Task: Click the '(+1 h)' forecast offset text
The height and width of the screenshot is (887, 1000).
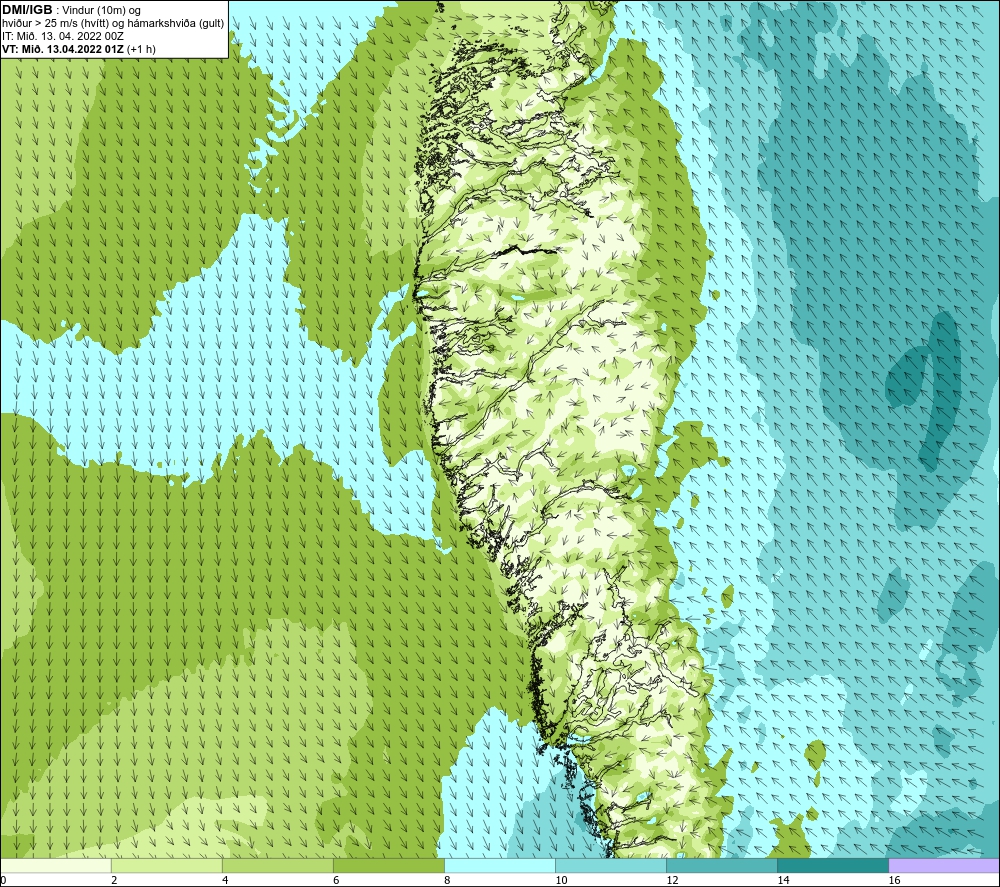Action: (142, 49)
